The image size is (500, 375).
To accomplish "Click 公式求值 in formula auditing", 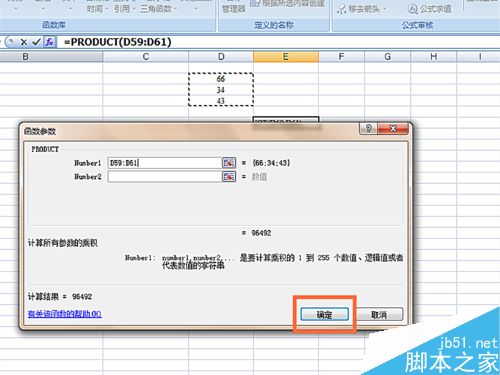I will [x=430, y=9].
